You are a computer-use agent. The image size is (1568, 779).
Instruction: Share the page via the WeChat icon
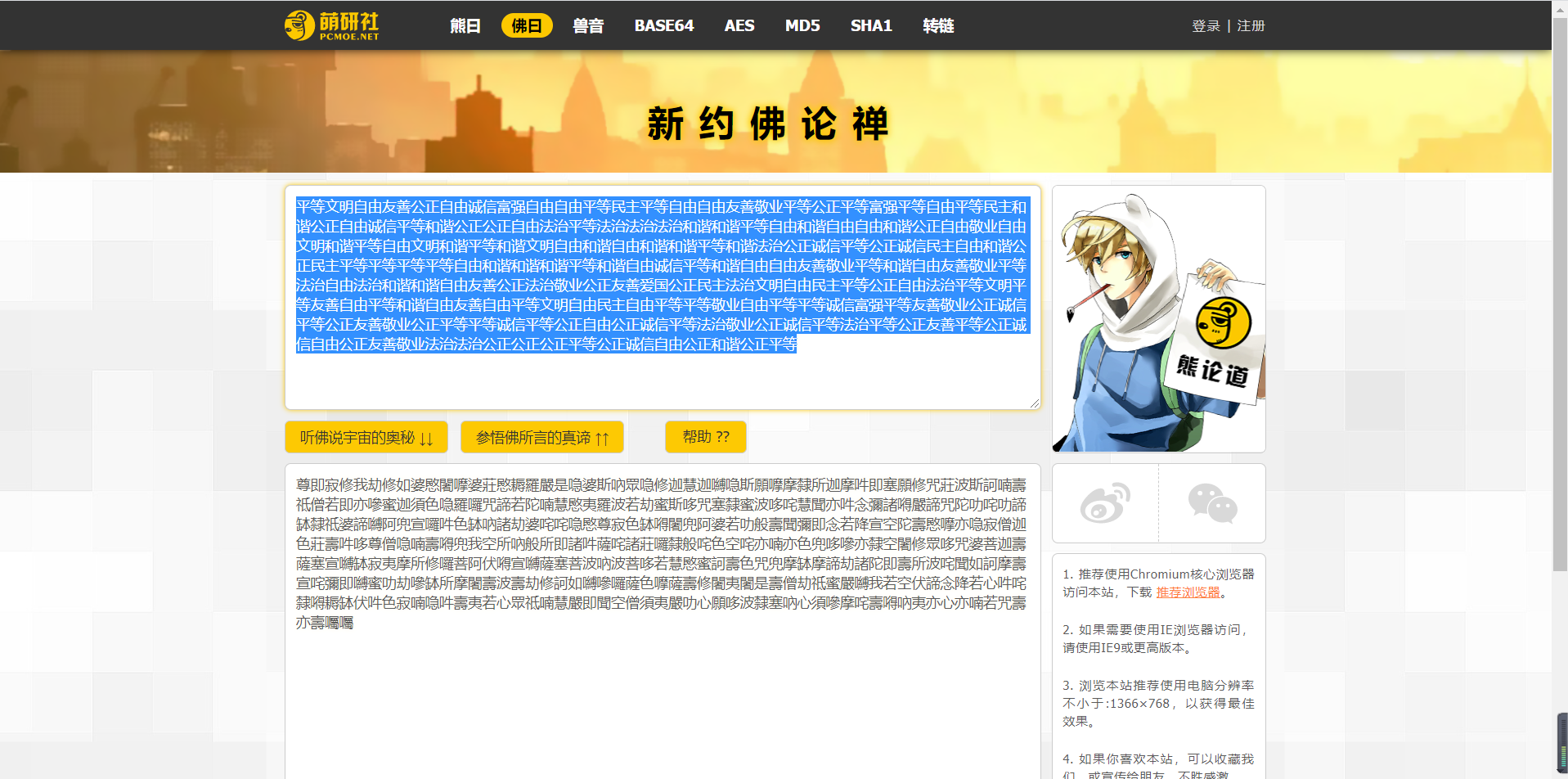click(x=1212, y=502)
